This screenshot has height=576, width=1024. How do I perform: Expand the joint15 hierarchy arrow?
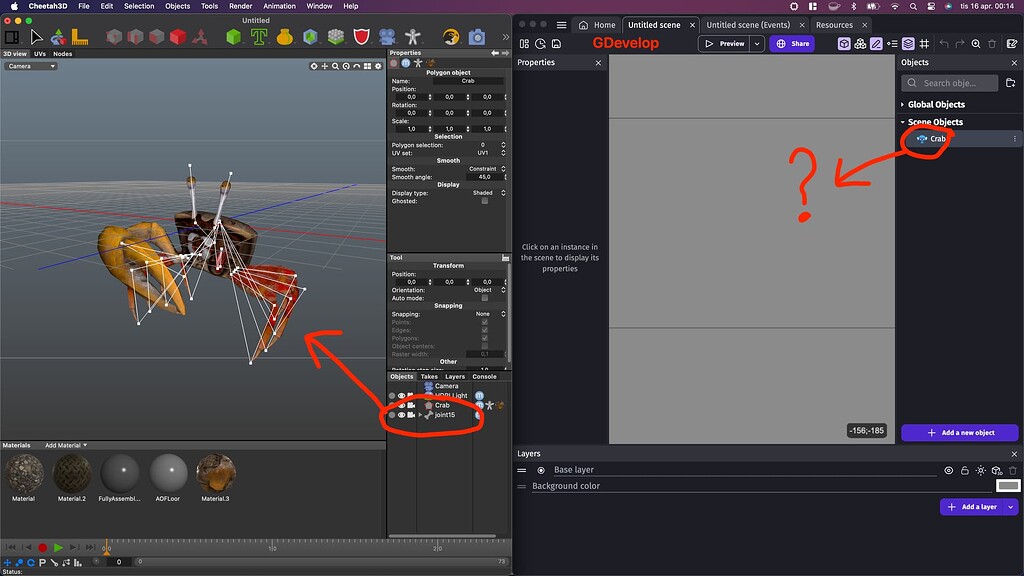(x=420, y=414)
